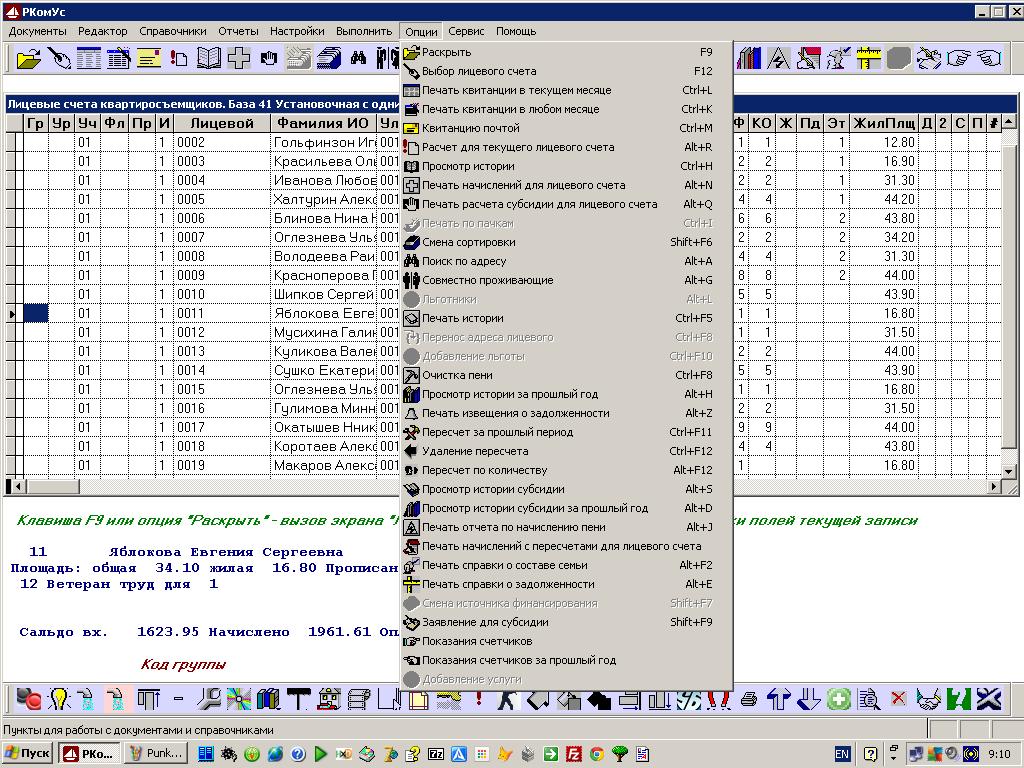
Task: Click the open-book Просмотр истории toolbar icon
Action: pos(209,58)
